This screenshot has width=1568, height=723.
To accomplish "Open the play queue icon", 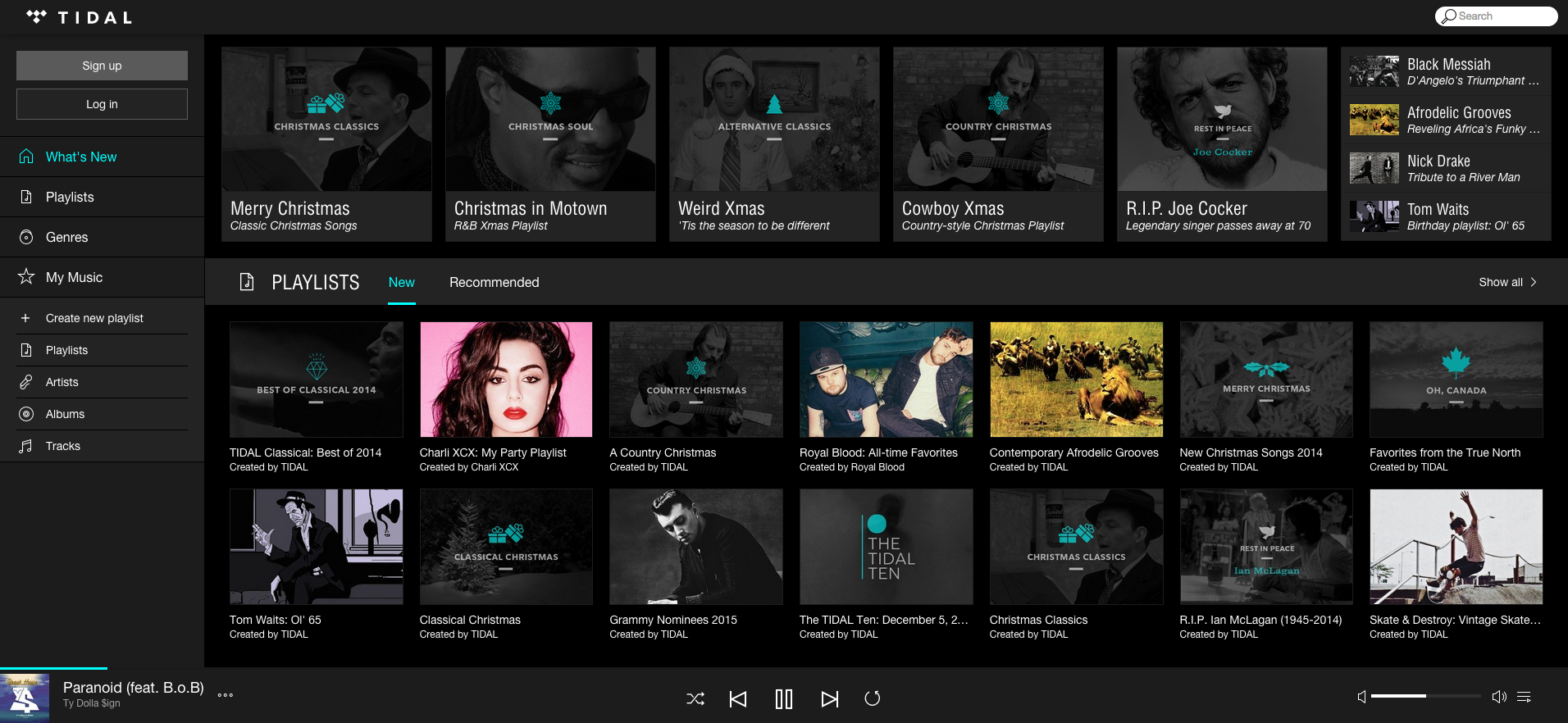I will click(x=1524, y=697).
